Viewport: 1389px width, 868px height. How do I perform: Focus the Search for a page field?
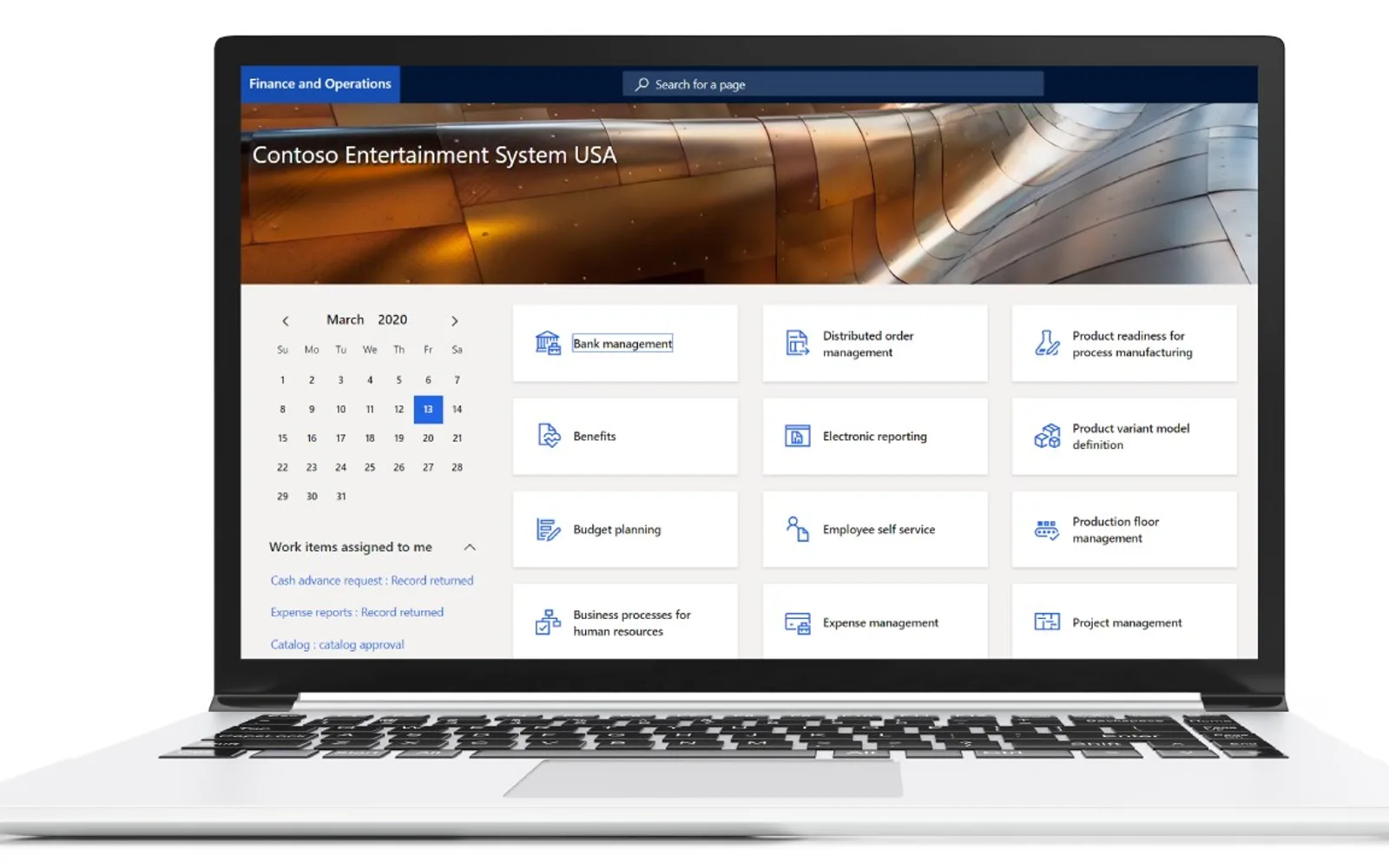833,84
